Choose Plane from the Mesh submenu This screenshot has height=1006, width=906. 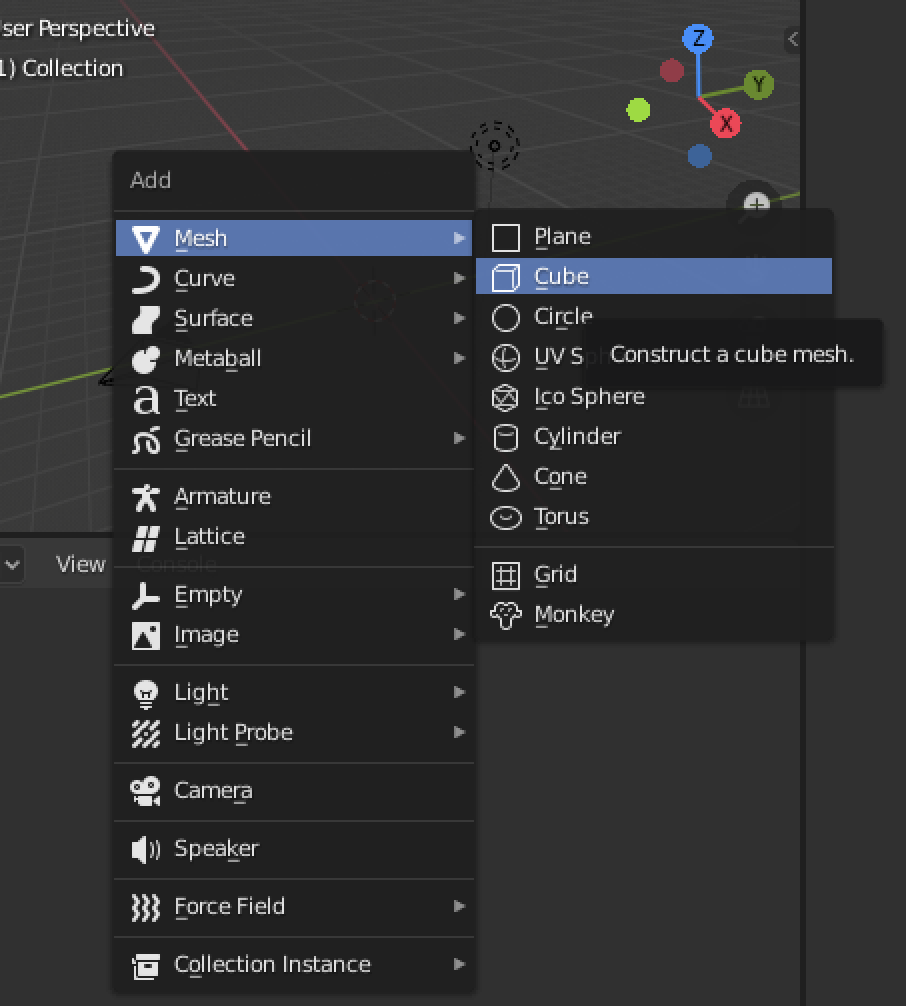click(x=654, y=237)
